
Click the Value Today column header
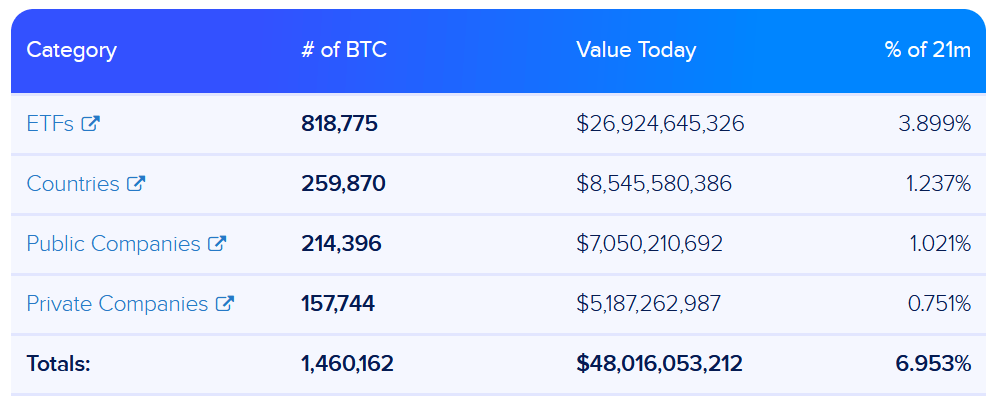click(636, 50)
